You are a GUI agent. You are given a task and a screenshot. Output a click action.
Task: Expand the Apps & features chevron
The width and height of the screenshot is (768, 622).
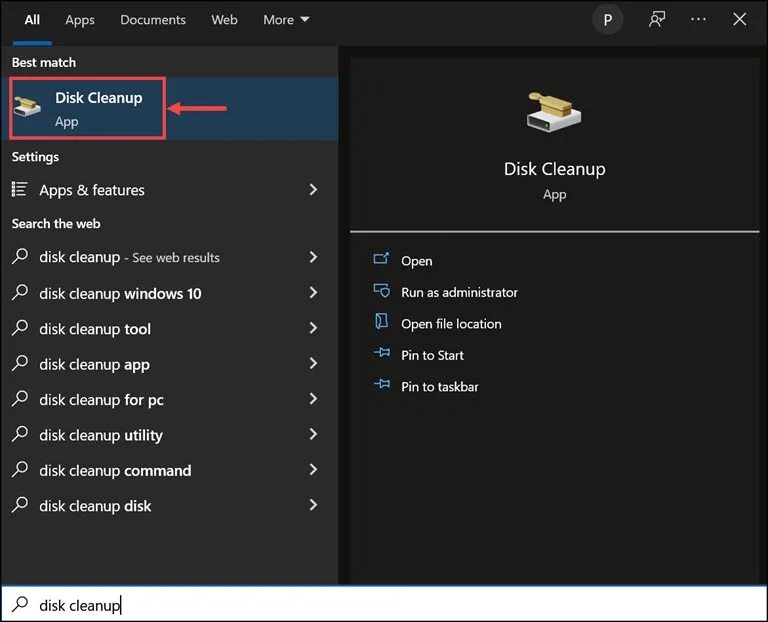(313, 190)
